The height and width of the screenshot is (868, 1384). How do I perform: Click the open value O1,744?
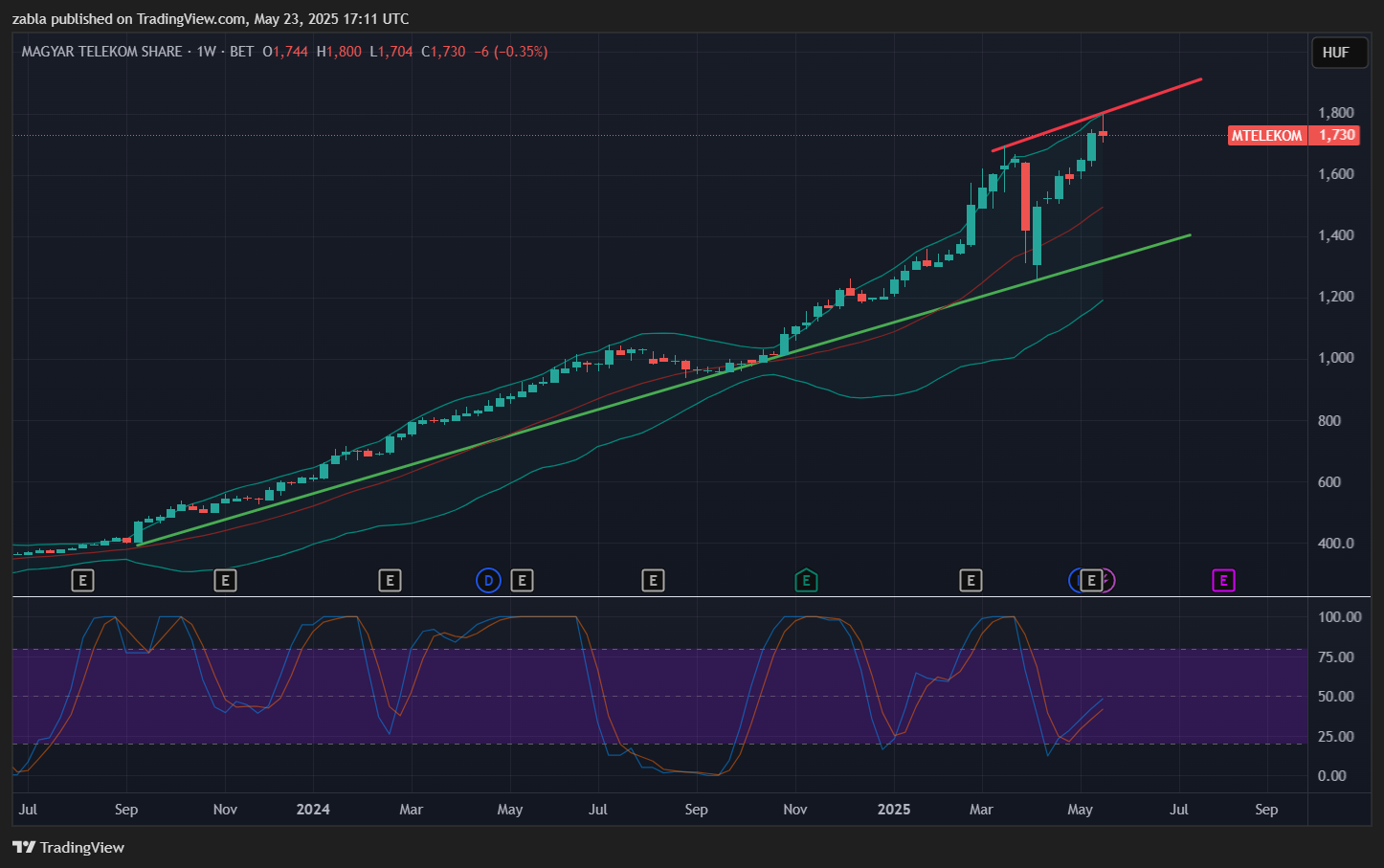pos(285,52)
